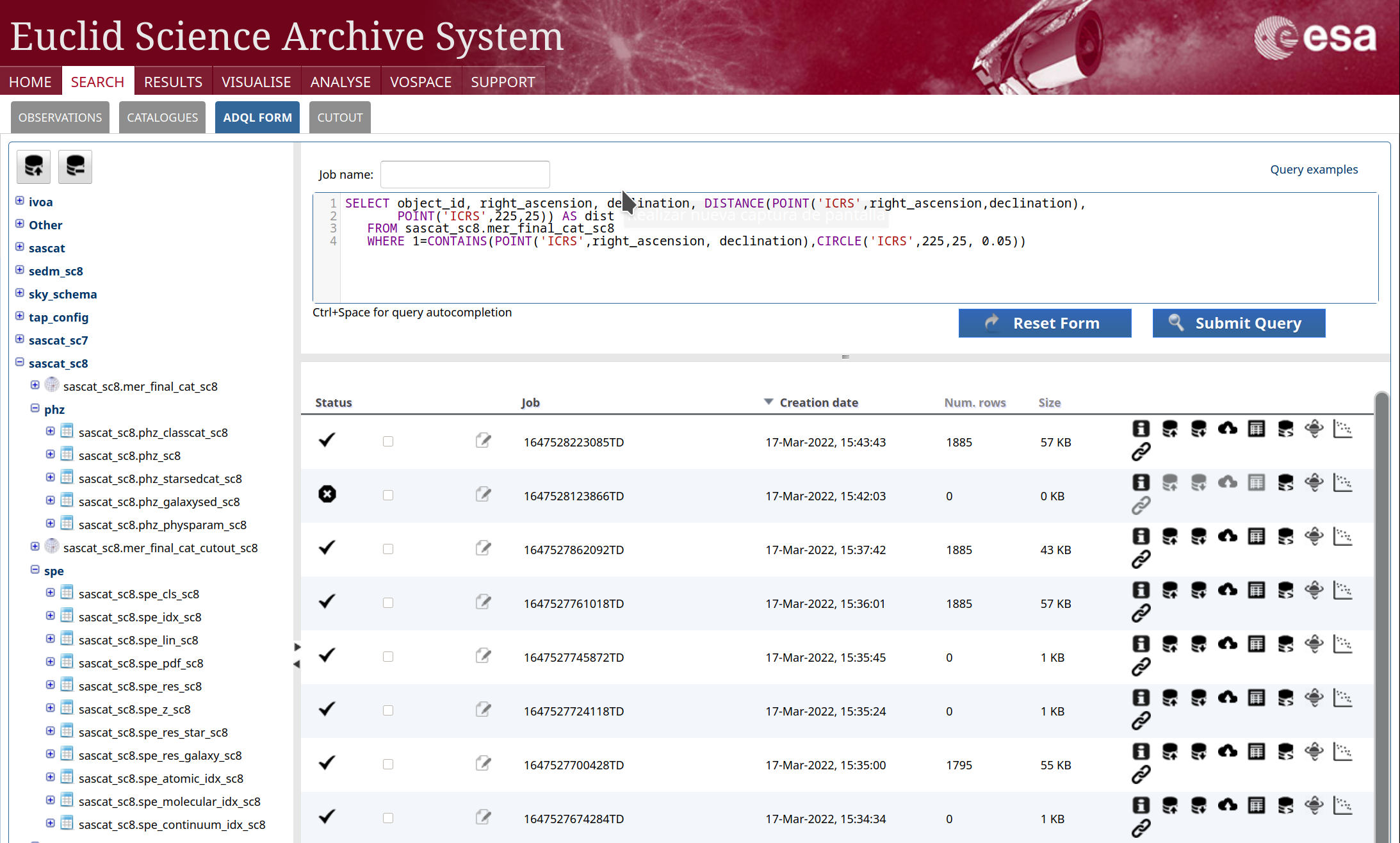Image resolution: width=1400 pixels, height=843 pixels.
Task: Open the Query examples link
Action: [x=1314, y=169]
